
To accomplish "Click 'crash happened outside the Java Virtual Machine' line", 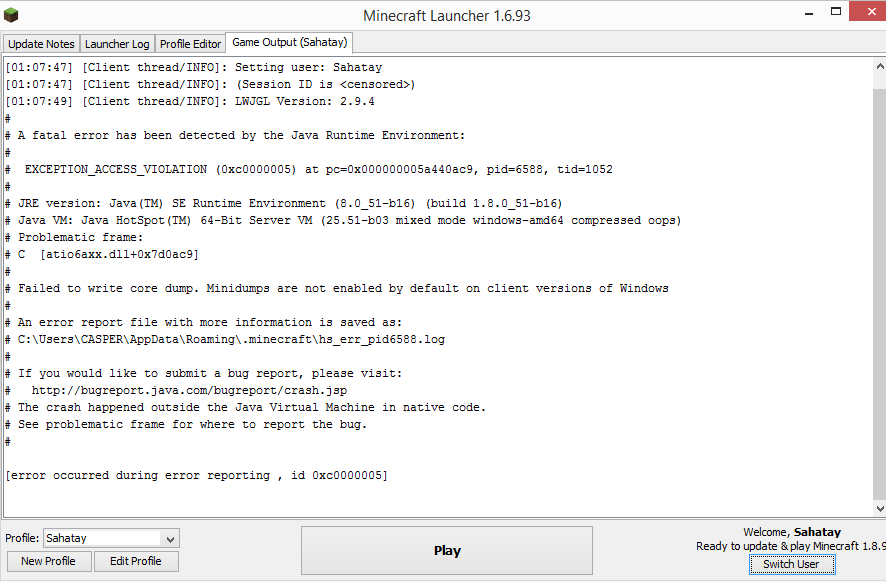I will (x=245, y=407).
